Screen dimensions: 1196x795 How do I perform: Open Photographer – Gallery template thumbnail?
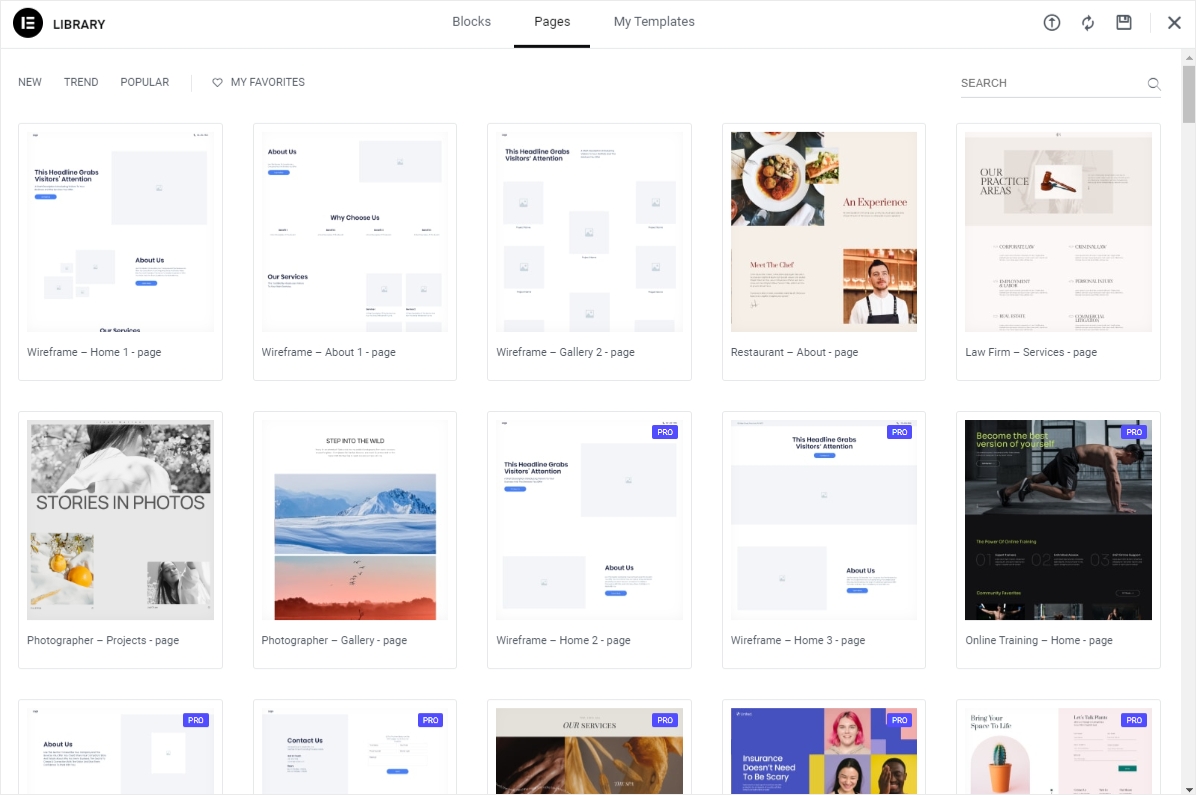tap(355, 520)
